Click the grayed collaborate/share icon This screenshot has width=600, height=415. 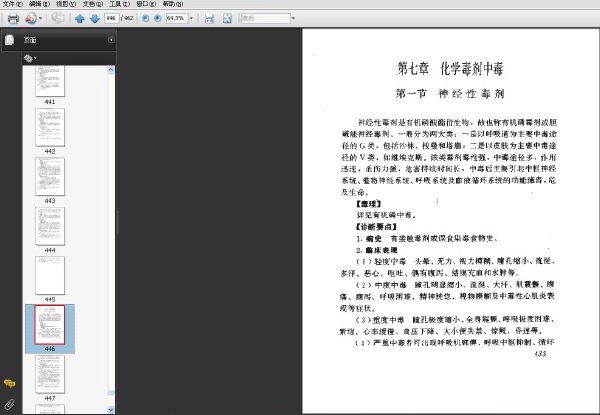(57, 18)
